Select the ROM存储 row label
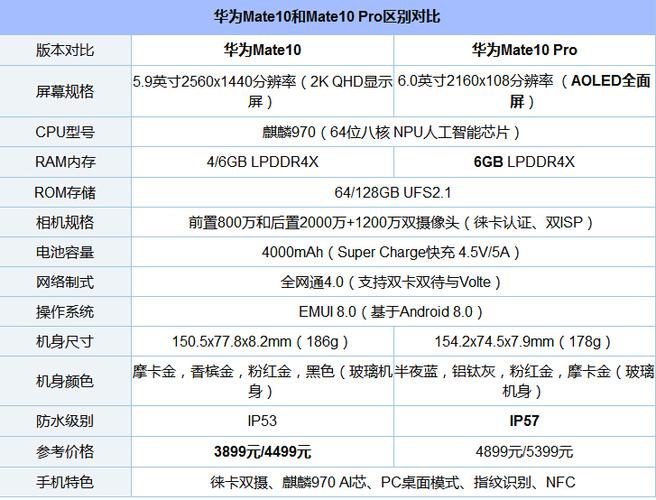656x500 pixels. [65, 192]
